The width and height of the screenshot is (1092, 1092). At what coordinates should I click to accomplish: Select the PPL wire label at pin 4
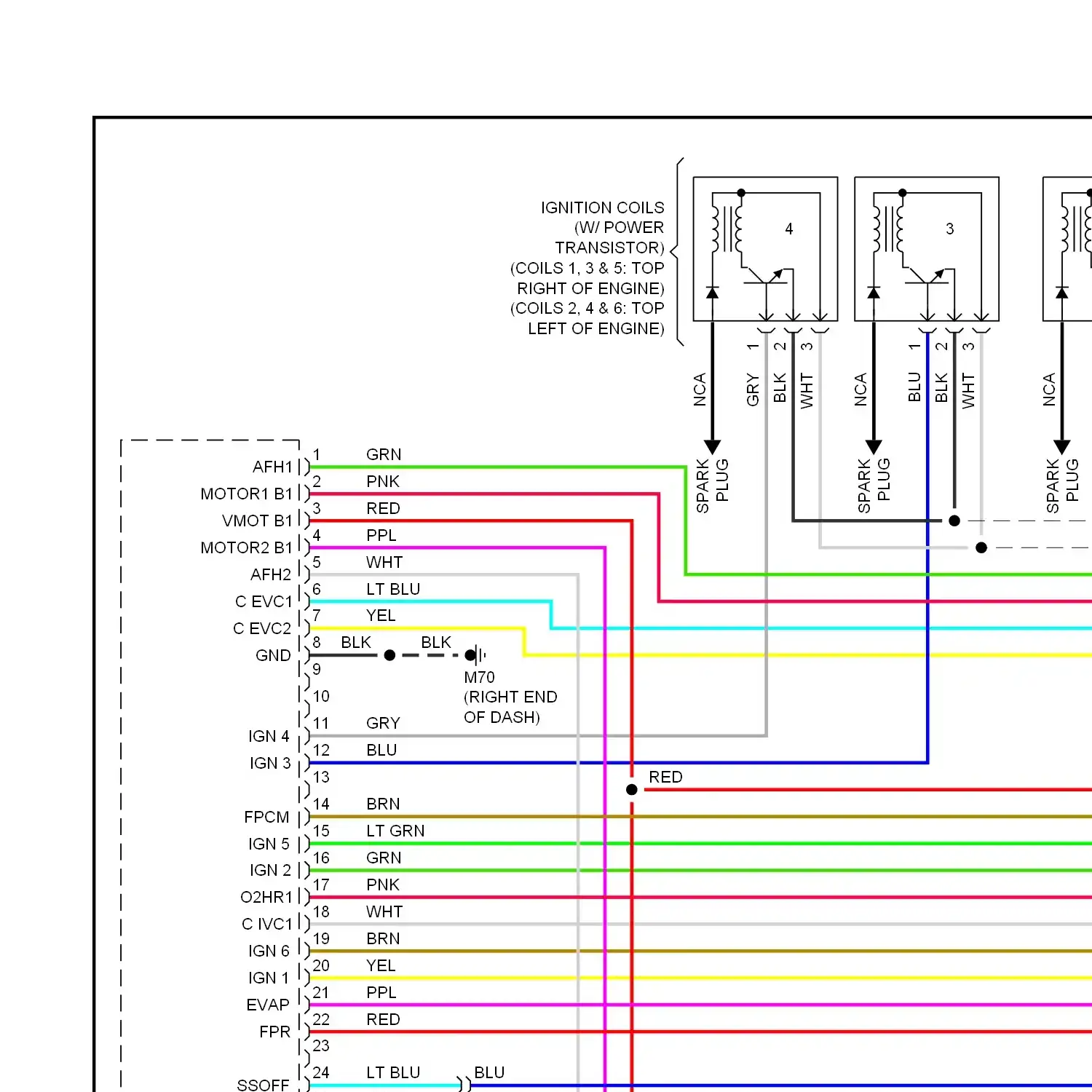[x=381, y=535]
